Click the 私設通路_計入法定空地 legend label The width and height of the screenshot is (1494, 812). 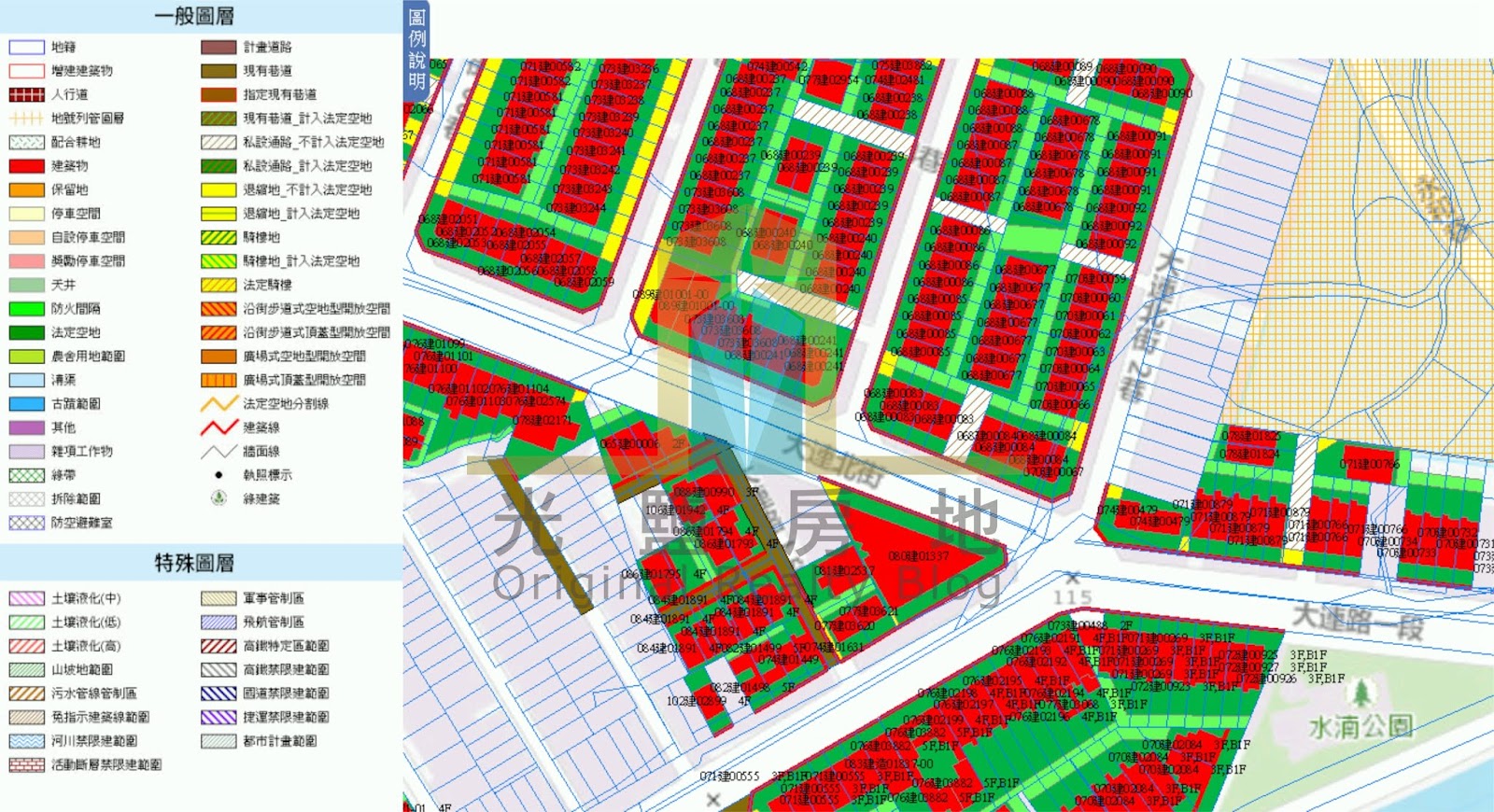click(x=308, y=166)
